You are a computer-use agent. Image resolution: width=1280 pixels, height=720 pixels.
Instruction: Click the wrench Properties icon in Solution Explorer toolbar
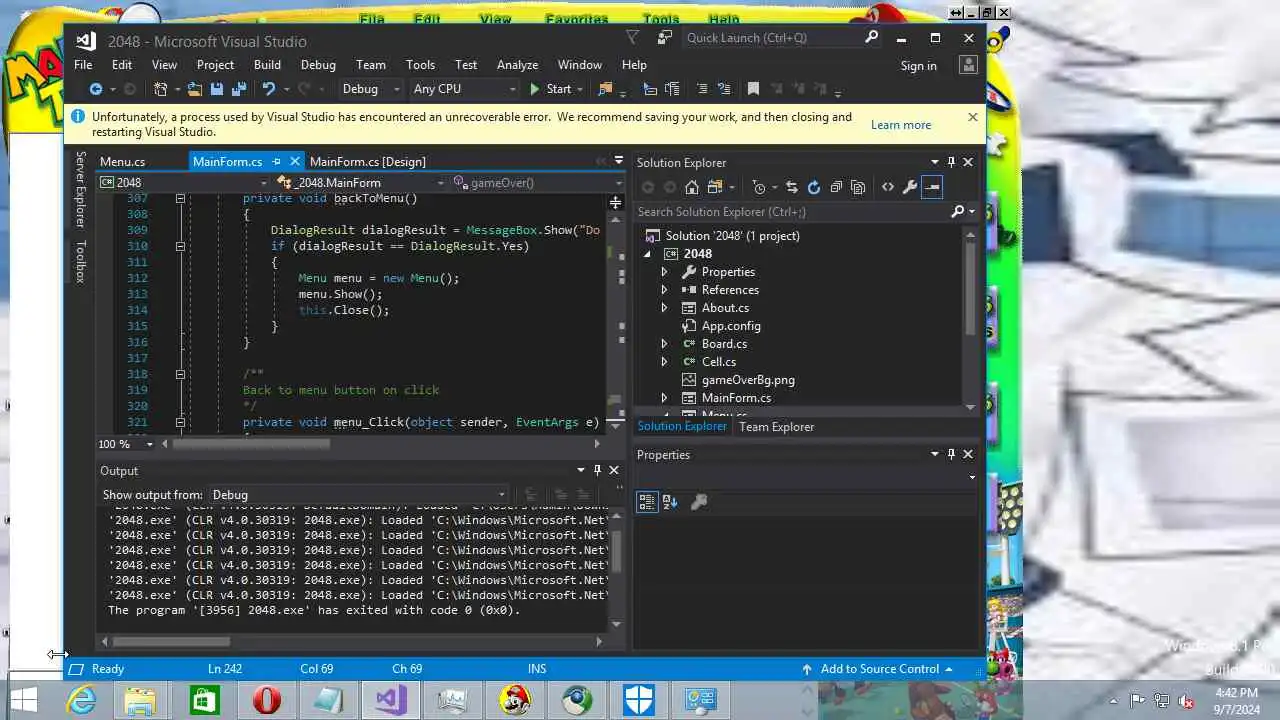(909, 187)
